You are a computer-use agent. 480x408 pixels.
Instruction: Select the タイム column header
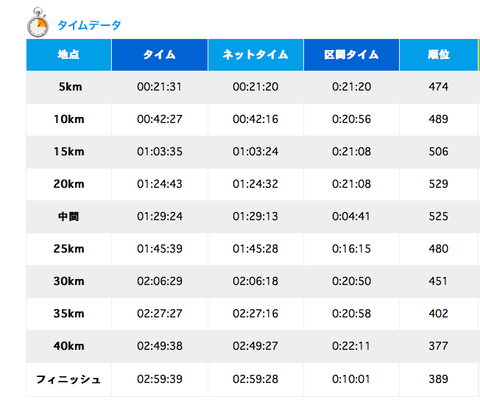click(159, 55)
